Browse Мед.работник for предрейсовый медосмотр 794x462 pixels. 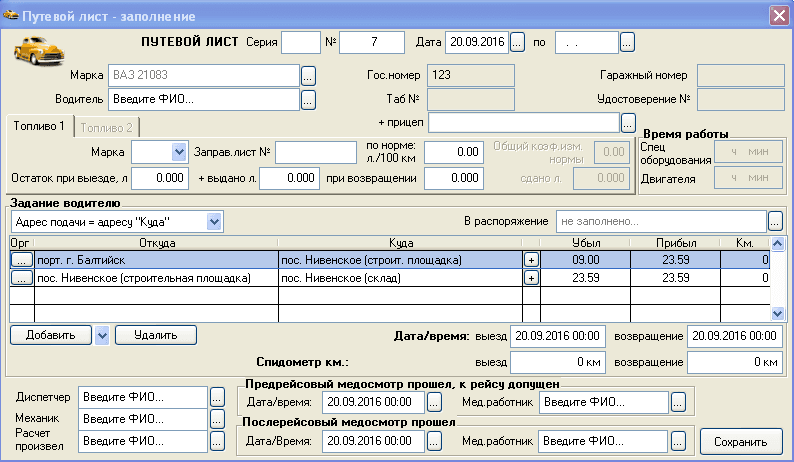(x=678, y=402)
